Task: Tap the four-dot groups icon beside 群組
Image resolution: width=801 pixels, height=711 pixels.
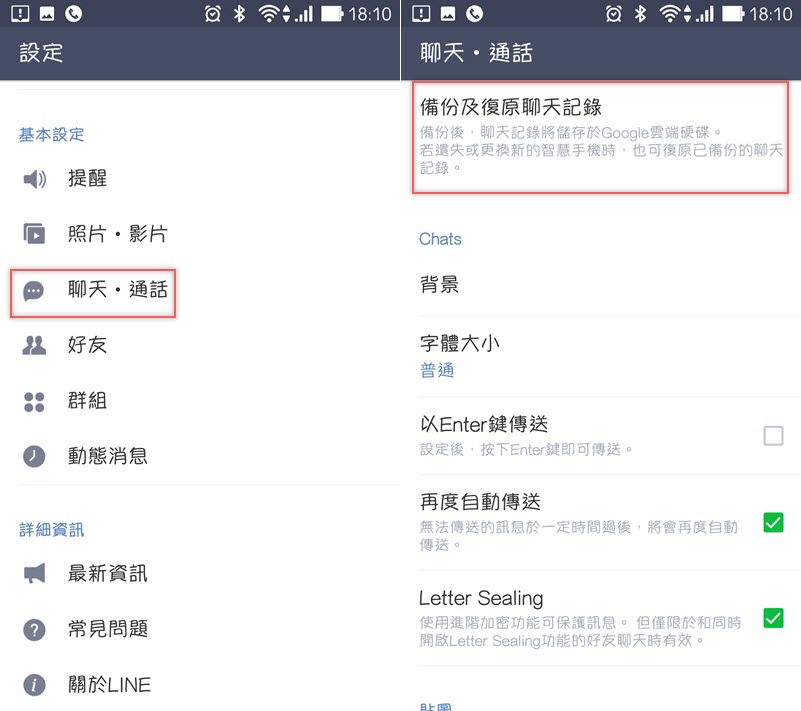Action: (x=34, y=402)
